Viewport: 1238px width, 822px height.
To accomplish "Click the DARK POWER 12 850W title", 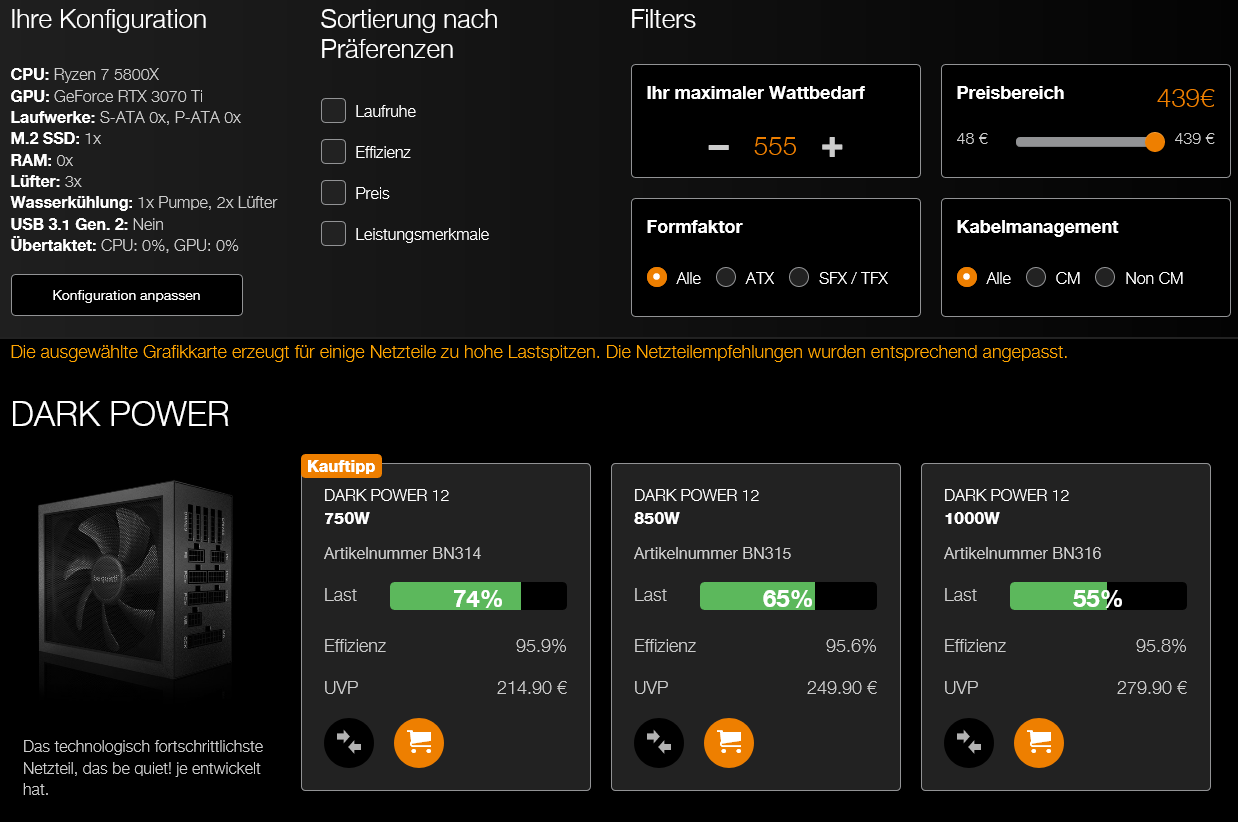I will [697, 507].
